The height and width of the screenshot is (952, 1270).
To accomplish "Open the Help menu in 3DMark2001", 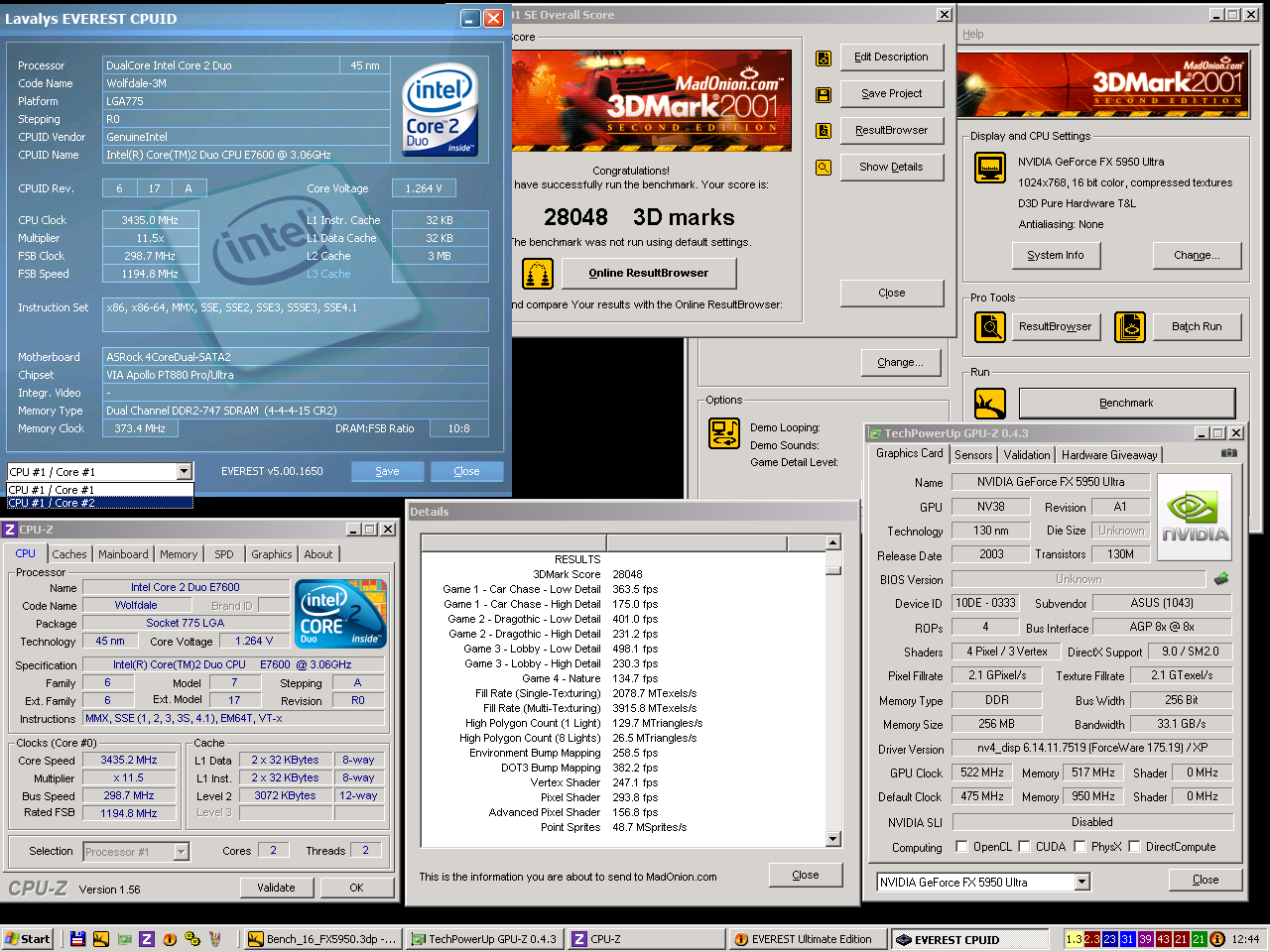I will click(973, 34).
